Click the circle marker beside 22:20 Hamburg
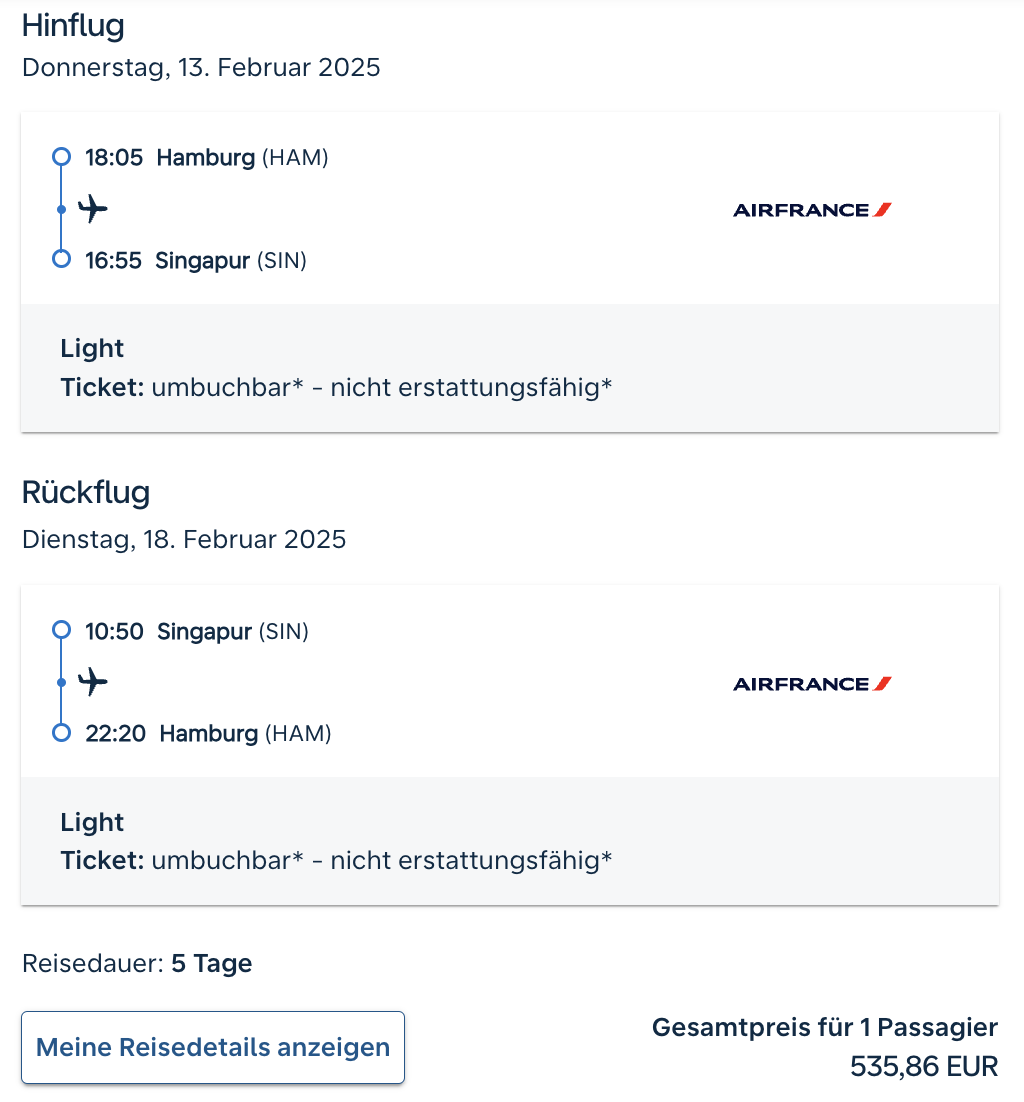The image size is (1024, 1102). [x=61, y=733]
